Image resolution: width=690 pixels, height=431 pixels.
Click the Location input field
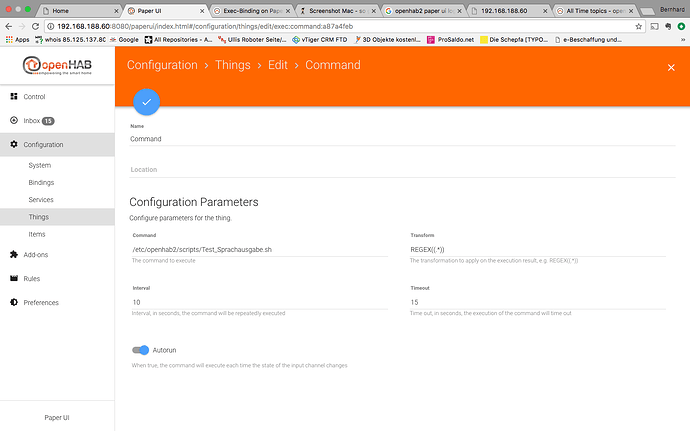coord(402,169)
